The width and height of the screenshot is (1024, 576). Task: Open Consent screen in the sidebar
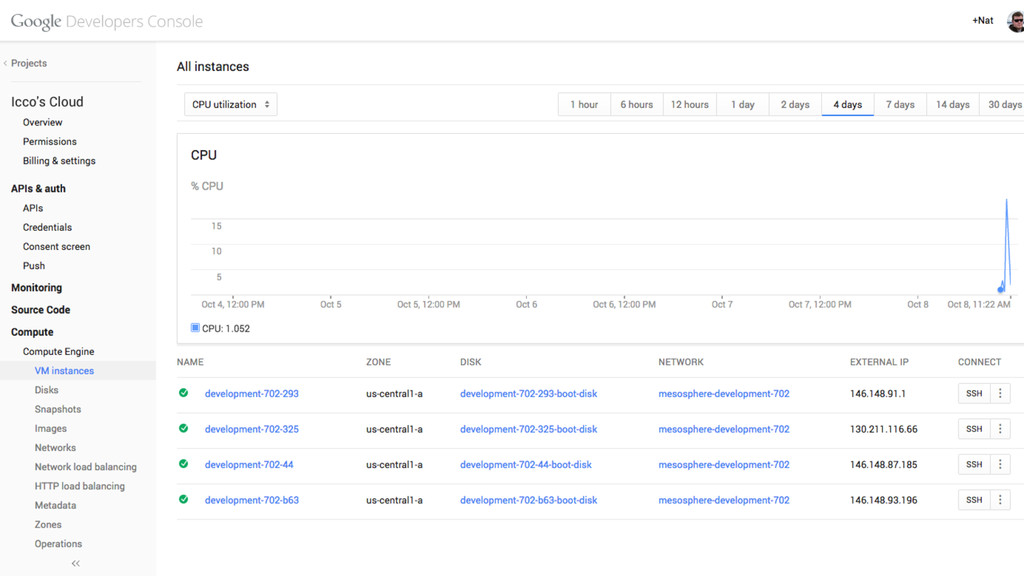(x=56, y=247)
